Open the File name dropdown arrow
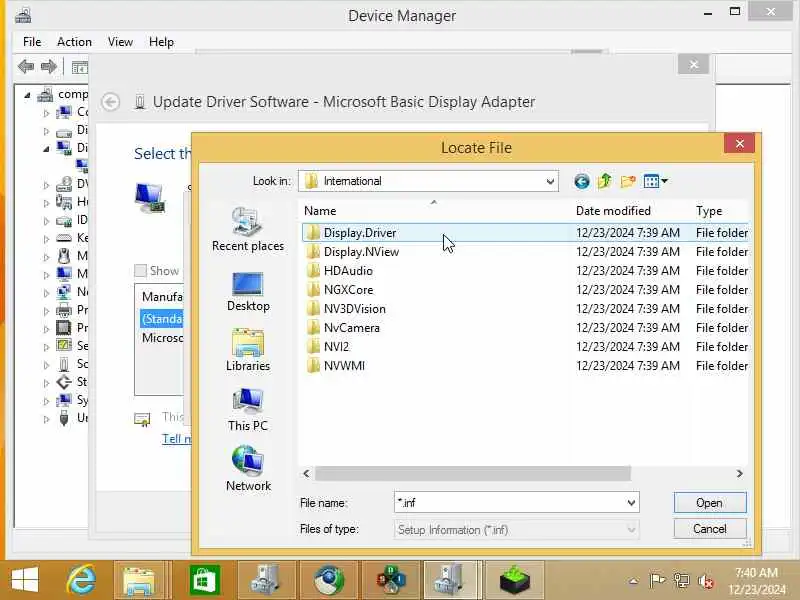Screen dimensions: 800x600 click(x=631, y=503)
